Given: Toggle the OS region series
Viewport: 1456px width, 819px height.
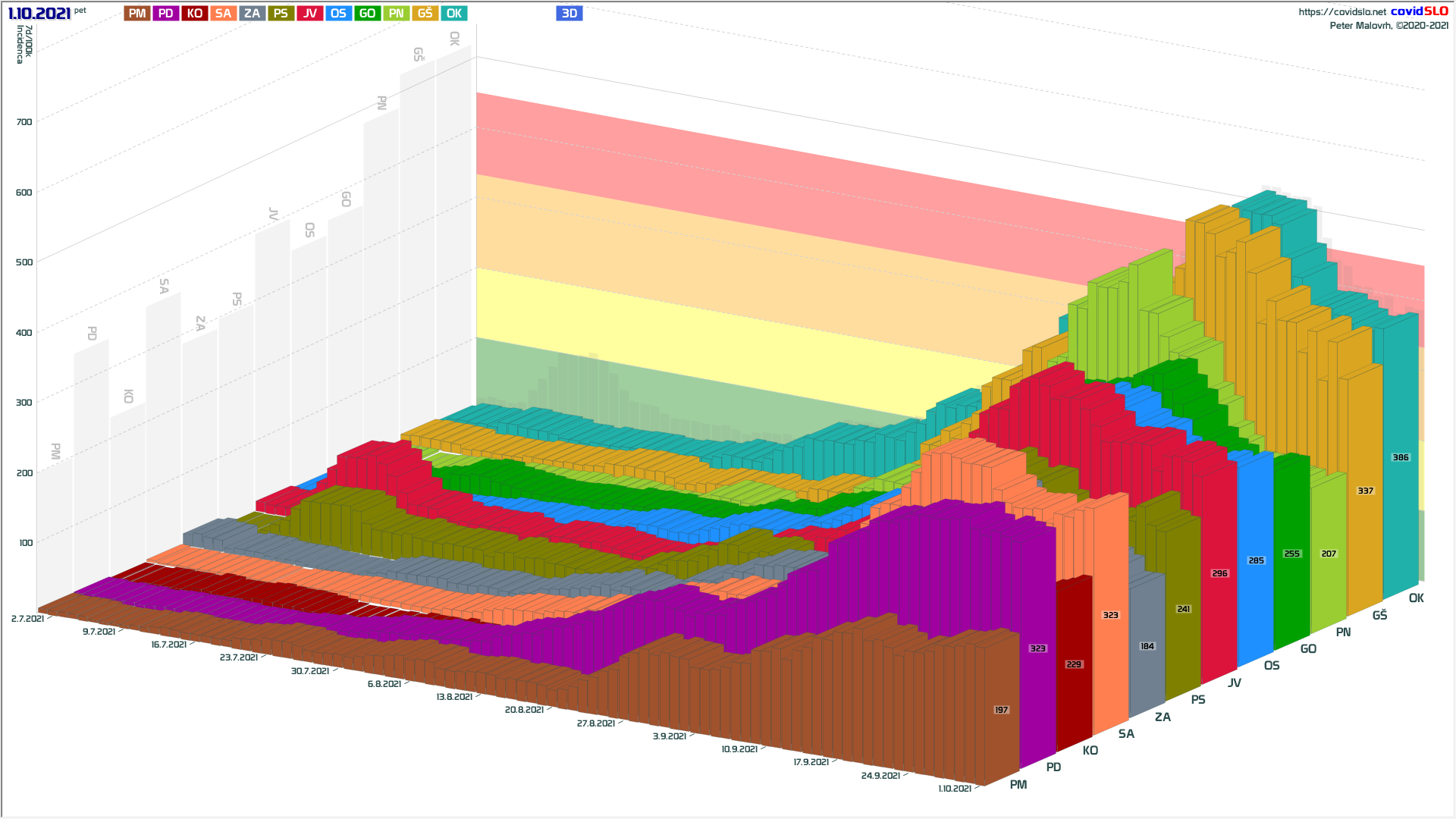Looking at the screenshot, I should coord(338,14).
